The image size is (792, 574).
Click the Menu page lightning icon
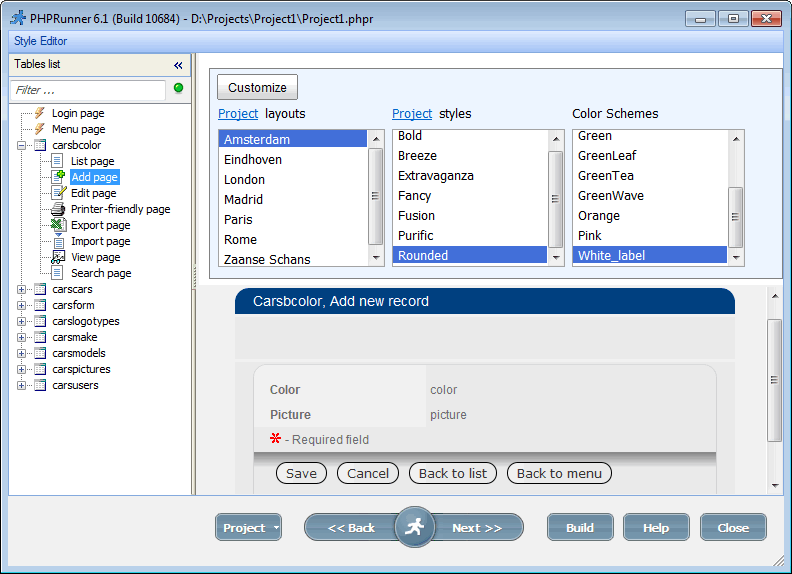point(40,129)
